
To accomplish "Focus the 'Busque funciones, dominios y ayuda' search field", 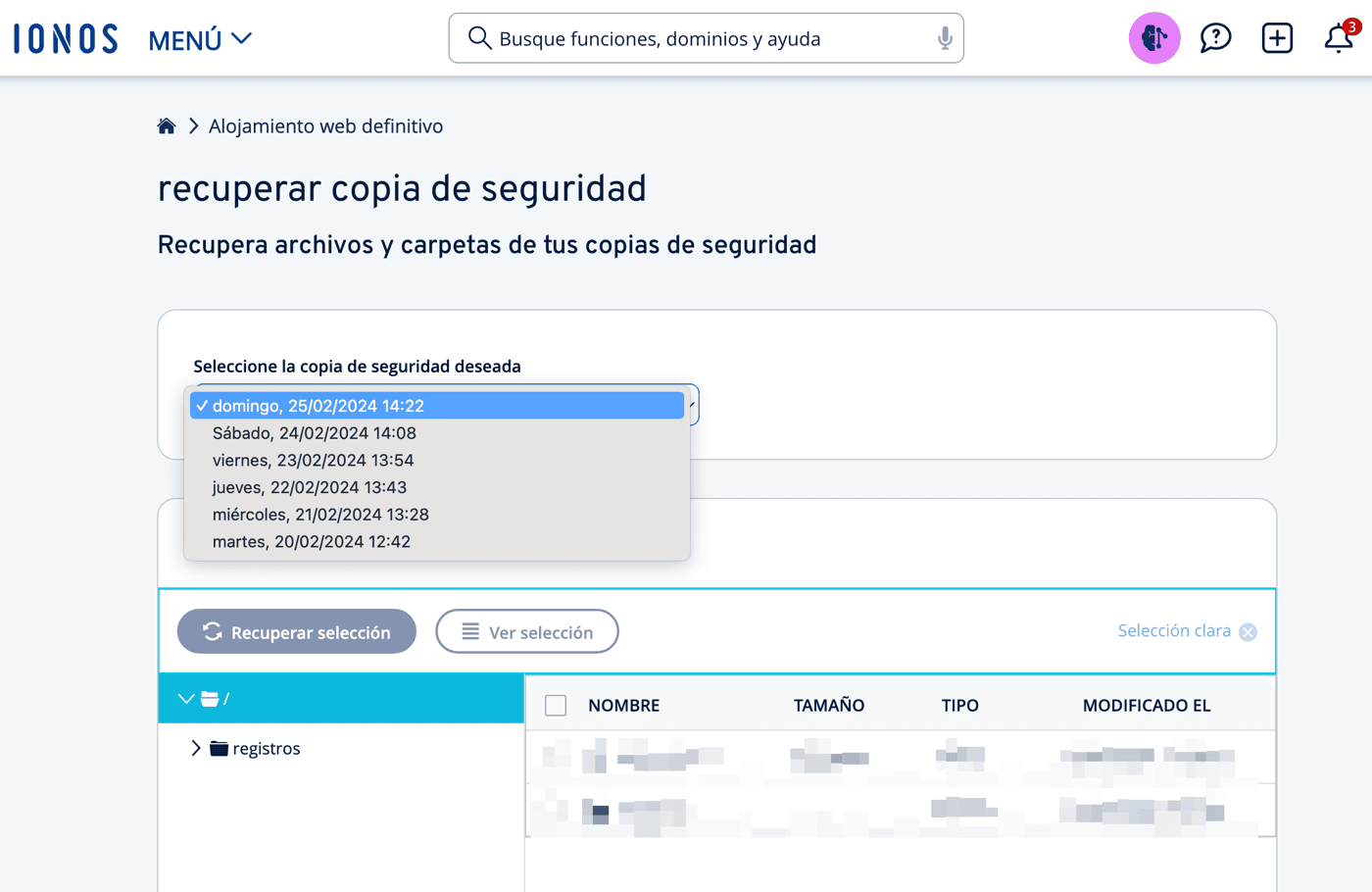I will 706,38.
